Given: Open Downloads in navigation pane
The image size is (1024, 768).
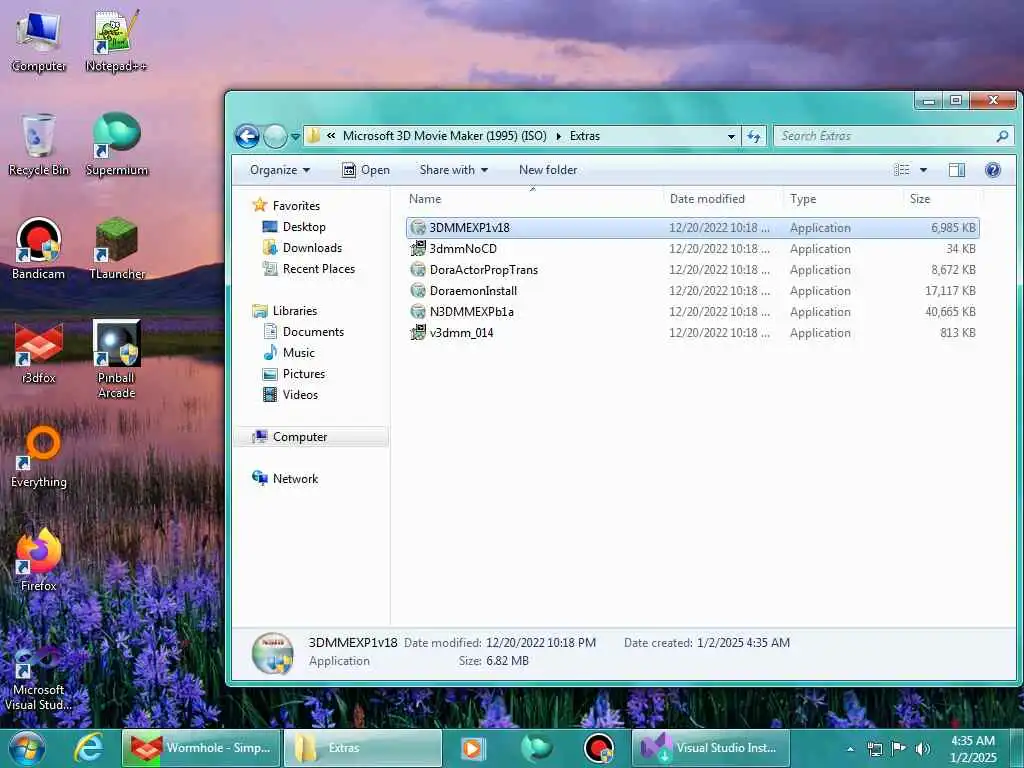Looking at the screenshot, I should 312,248.
